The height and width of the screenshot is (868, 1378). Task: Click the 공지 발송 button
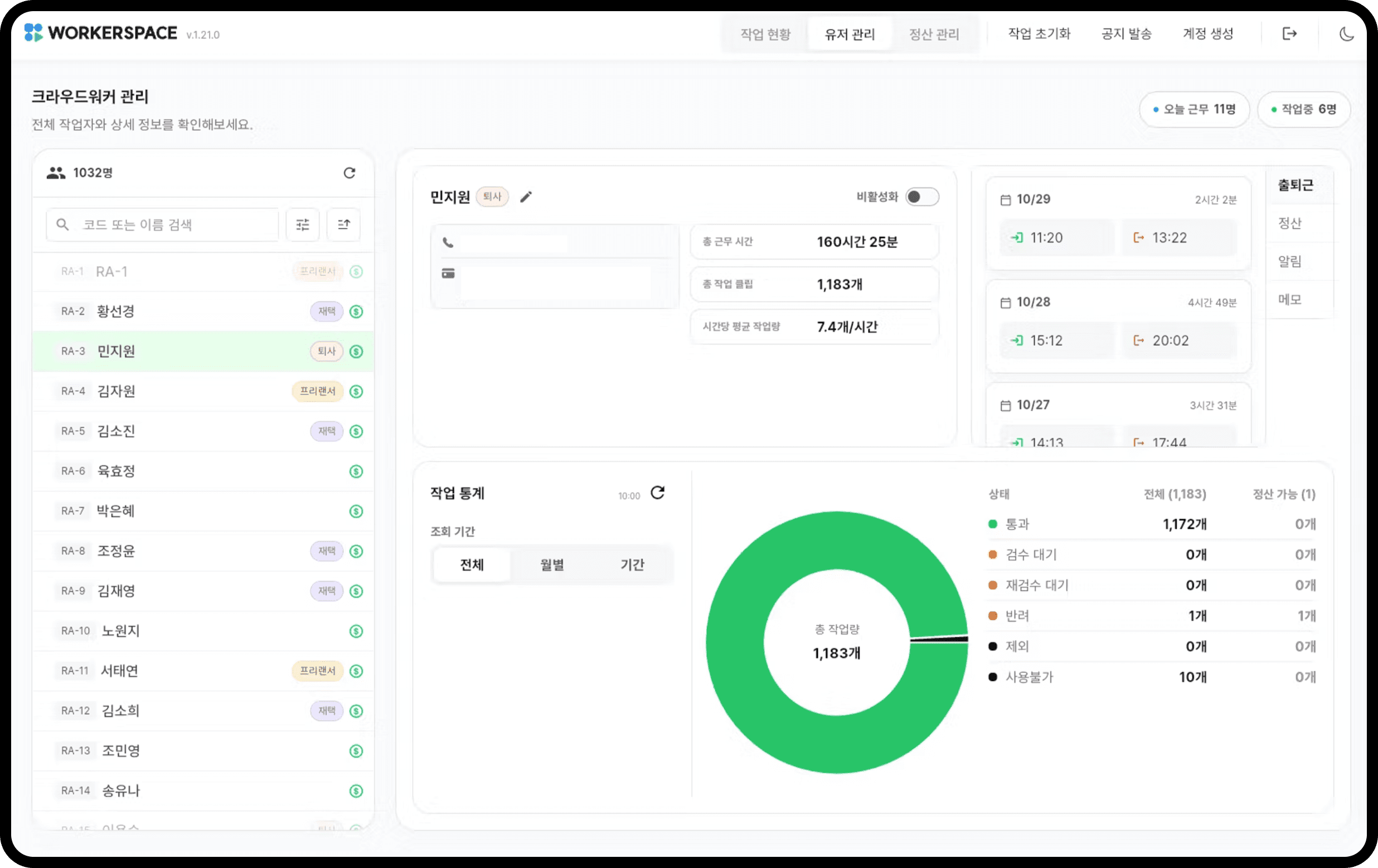tap(1126, 34)
